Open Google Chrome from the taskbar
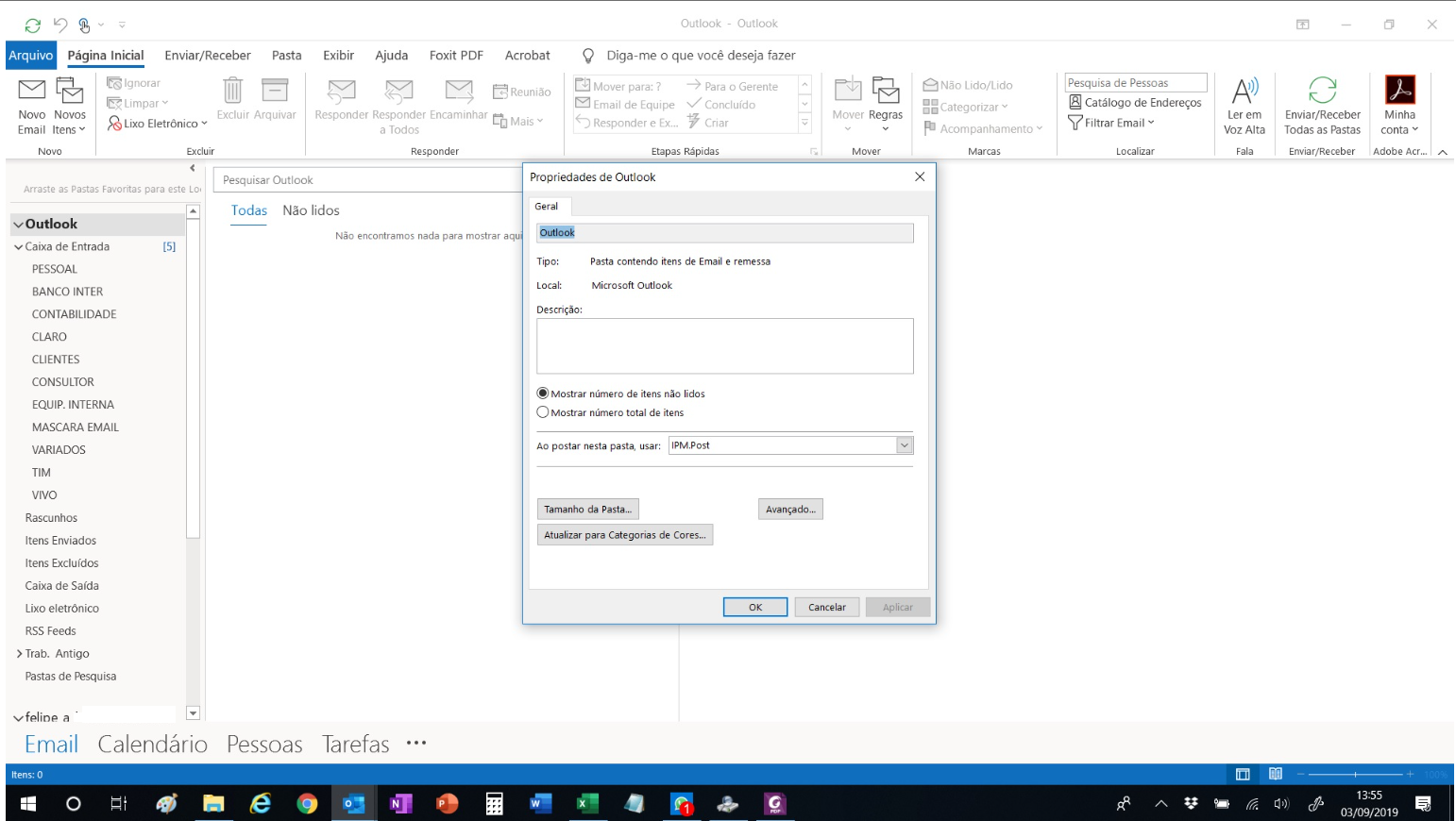Image resolution: width=1456 pixels, height=821 pixels. point(307,804)
